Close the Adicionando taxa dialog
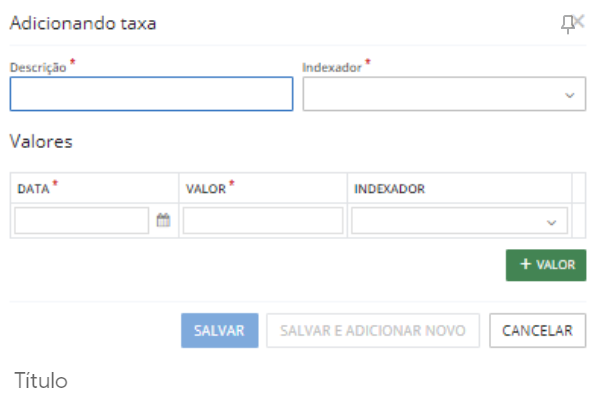The height and width of the screenshot is (413, 594). tap(580, 20)
